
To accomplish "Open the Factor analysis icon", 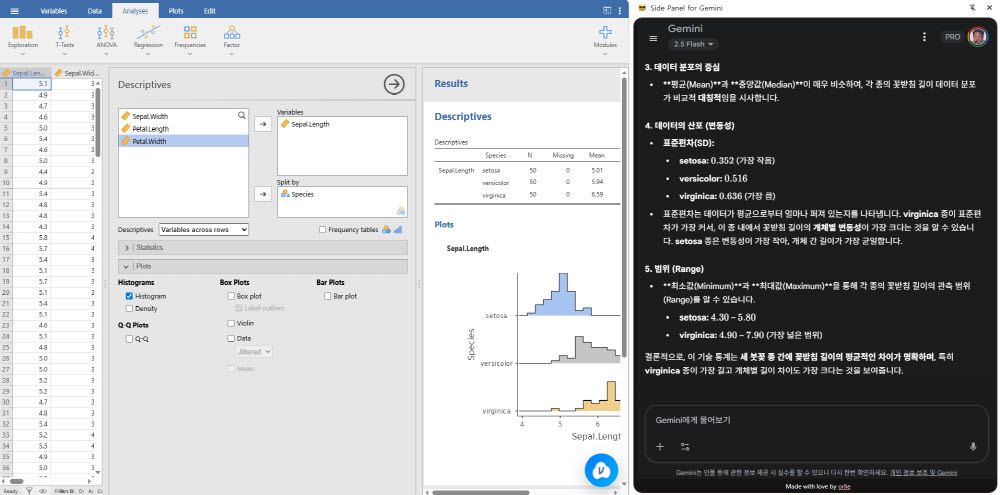I will coord(231,37).
